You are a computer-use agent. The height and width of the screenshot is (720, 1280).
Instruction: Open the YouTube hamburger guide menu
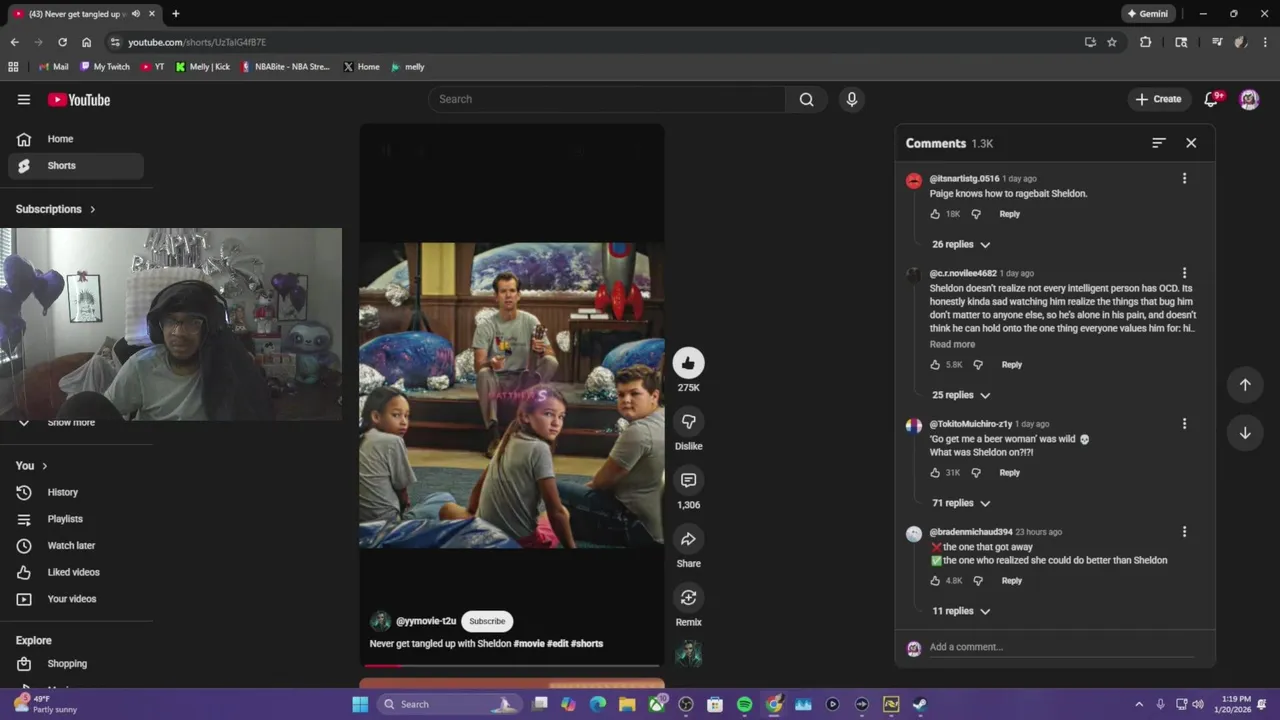(24, 99)
